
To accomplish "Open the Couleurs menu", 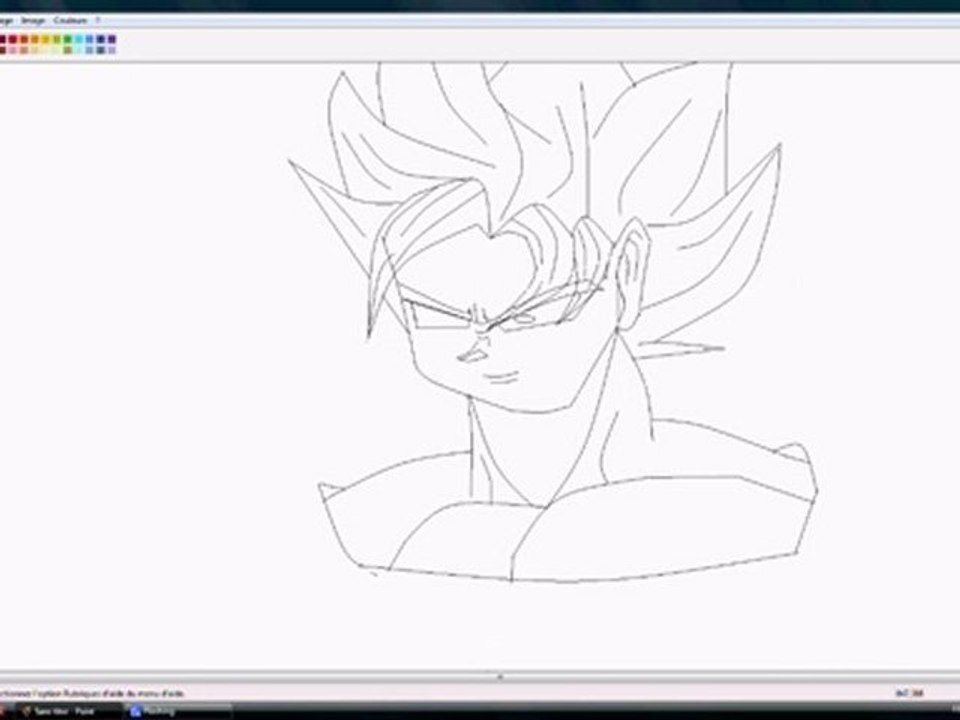I will click(70, 20).
